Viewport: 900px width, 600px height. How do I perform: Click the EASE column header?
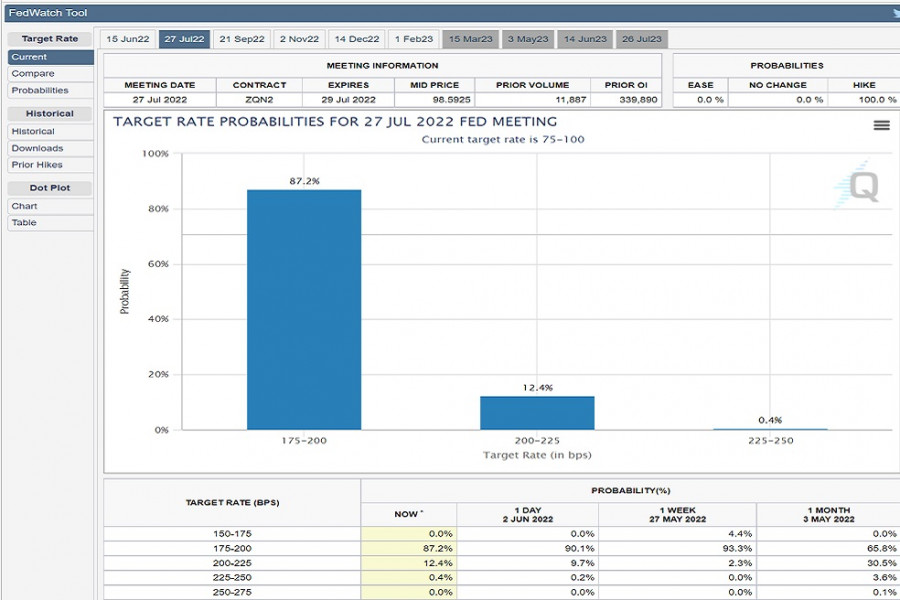point(700,85)
